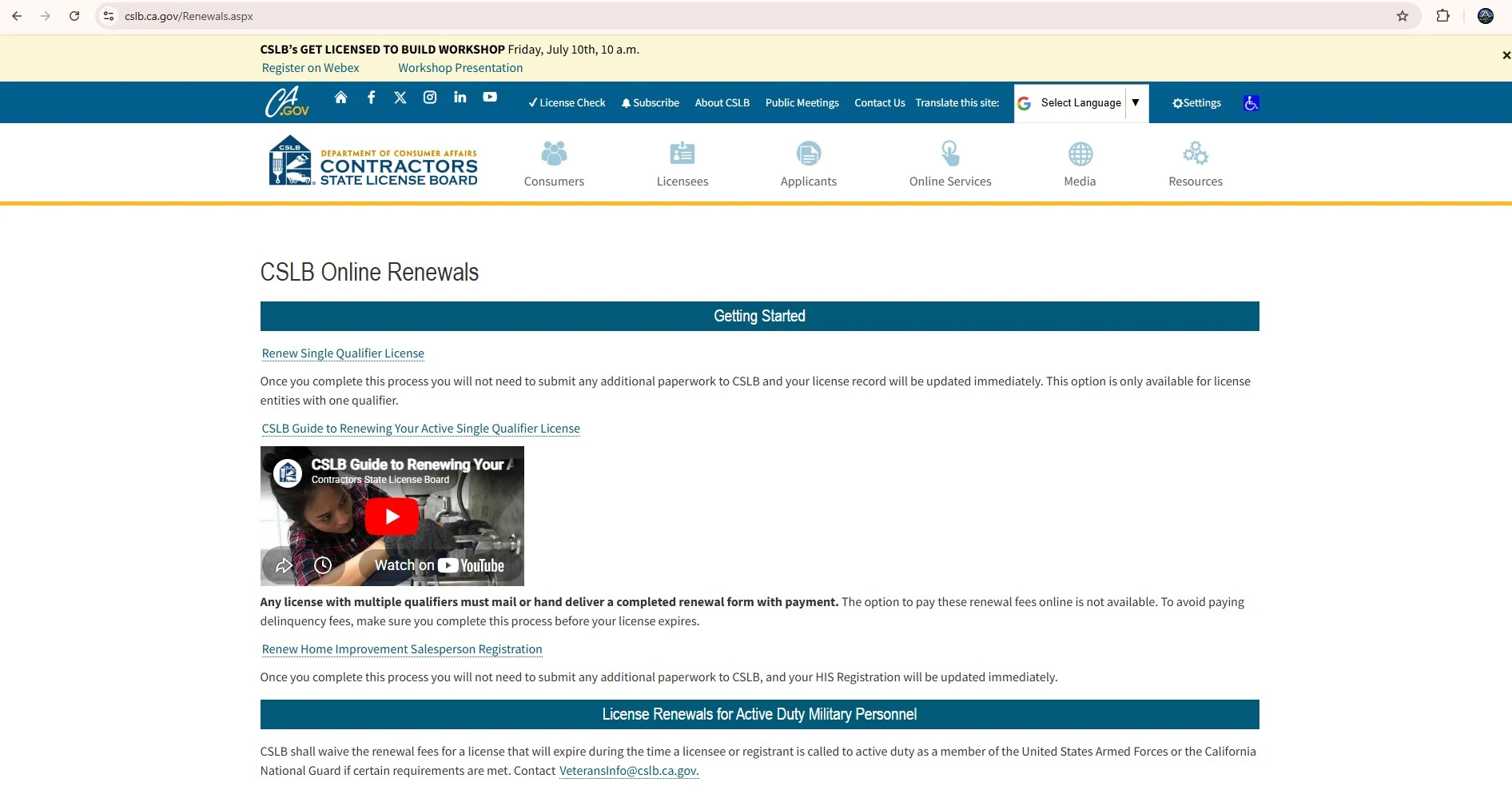Open Settings in the top bar
1512x790 pixels.
point(1196,103)
